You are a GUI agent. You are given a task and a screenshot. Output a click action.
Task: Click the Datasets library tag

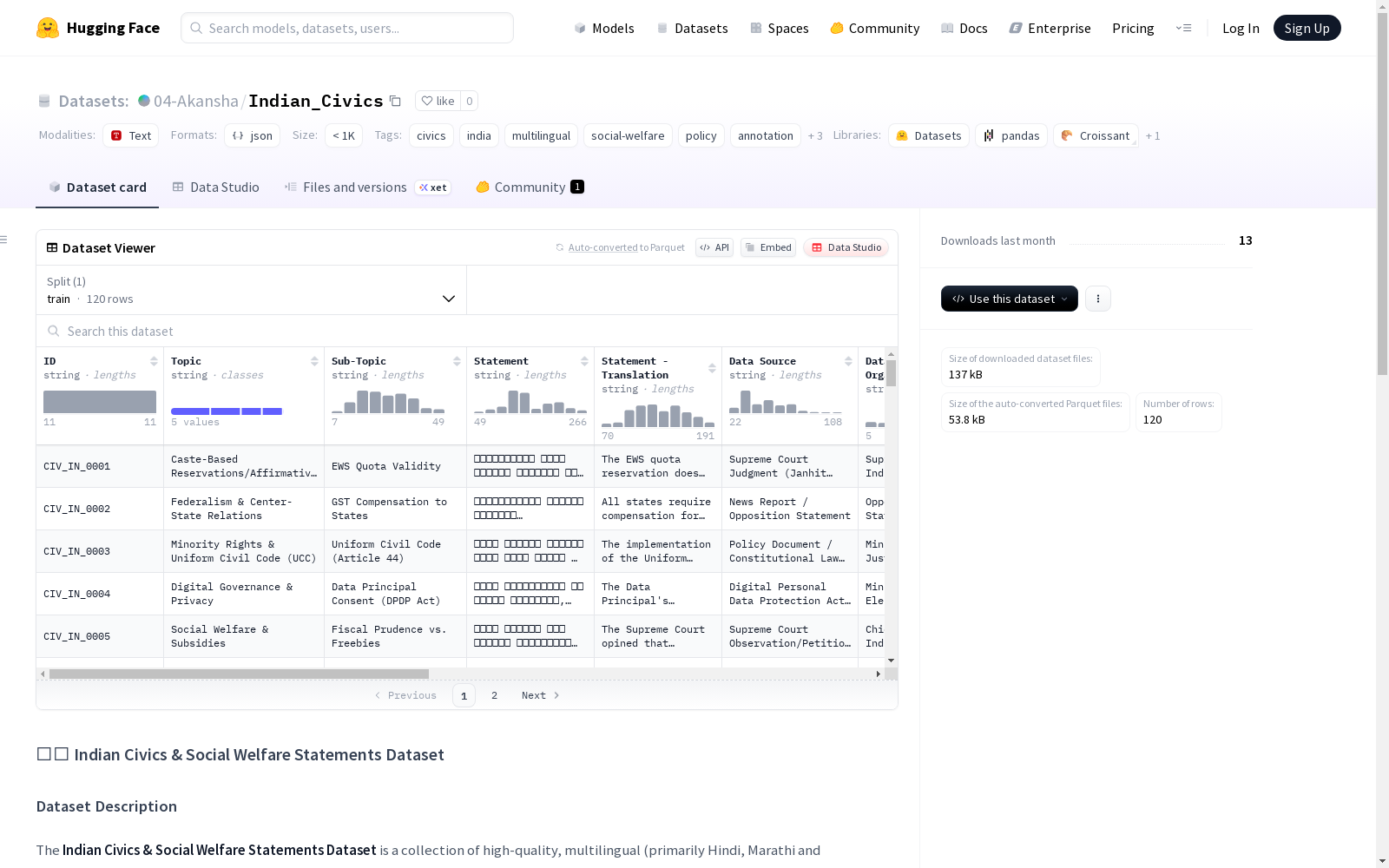[929, 135]
